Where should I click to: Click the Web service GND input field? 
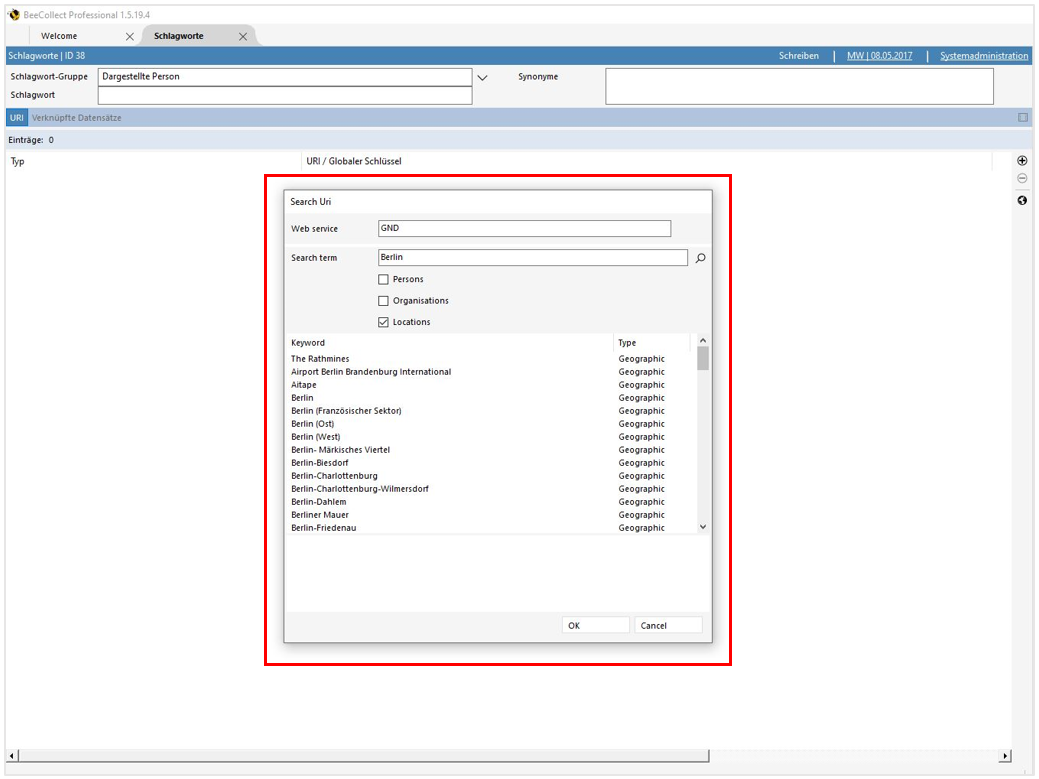(524, 229)
